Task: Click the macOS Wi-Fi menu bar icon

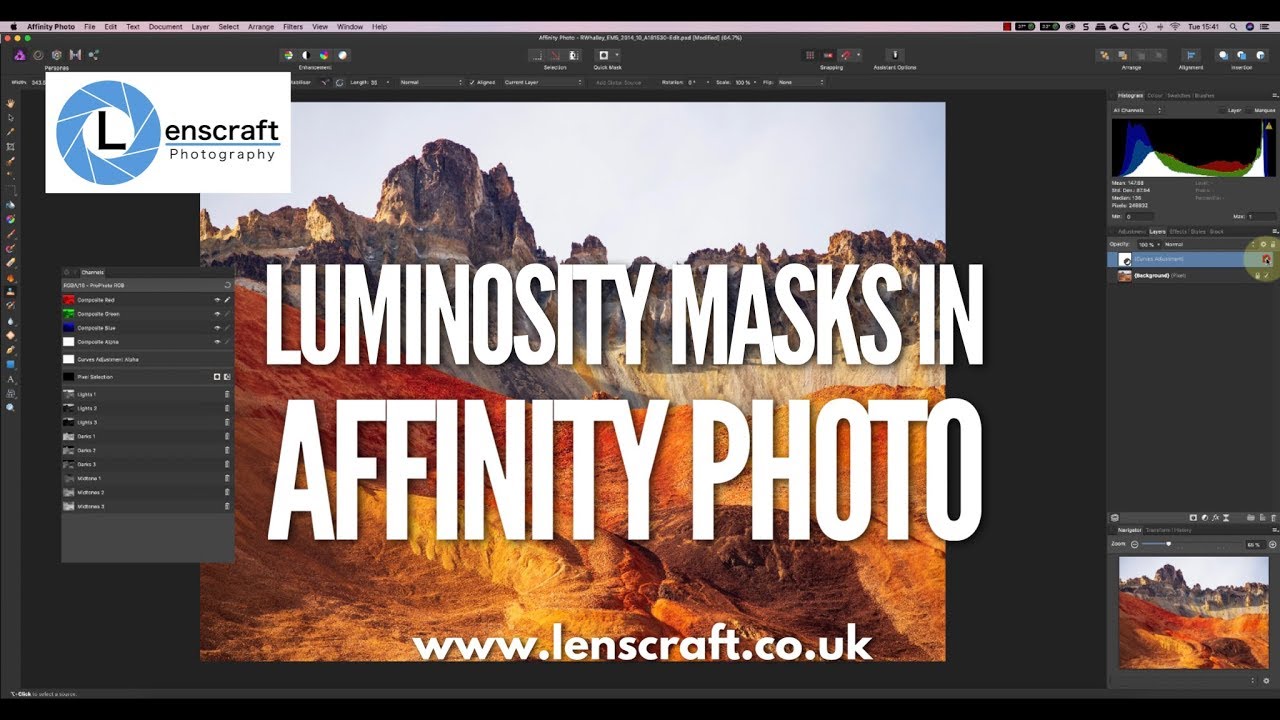Action: click(1174, 26)
